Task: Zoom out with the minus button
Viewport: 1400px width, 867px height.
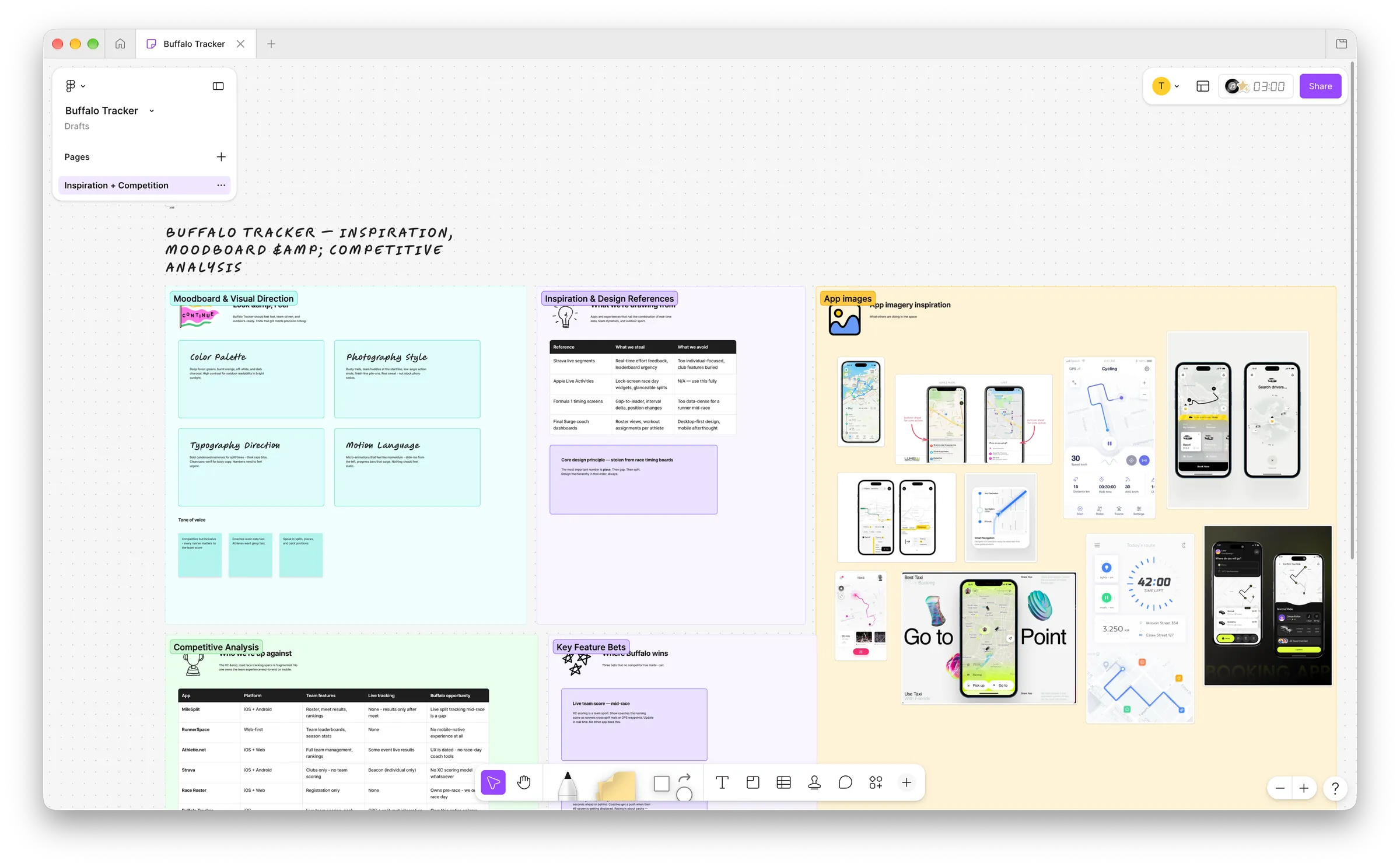Action: click(x=1280, y=788)
